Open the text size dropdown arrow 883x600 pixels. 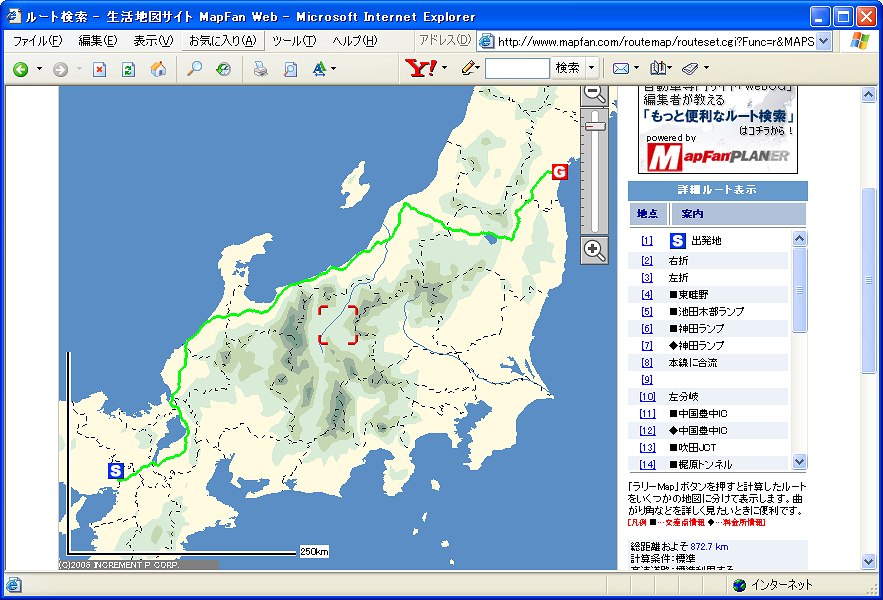coord(333,69)
